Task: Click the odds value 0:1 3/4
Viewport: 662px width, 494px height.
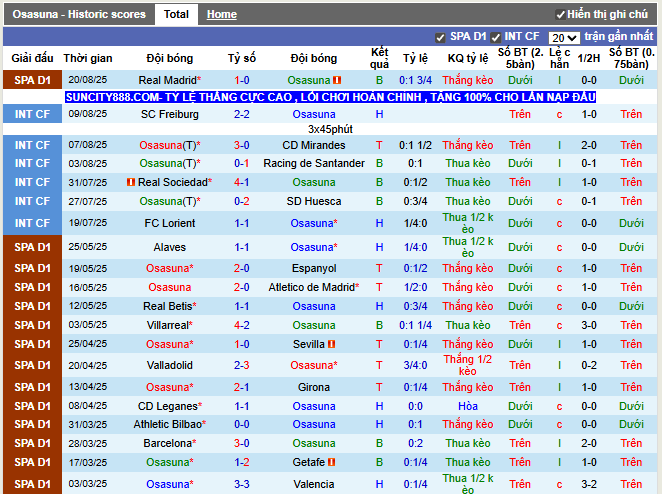Action: [415, 80]
